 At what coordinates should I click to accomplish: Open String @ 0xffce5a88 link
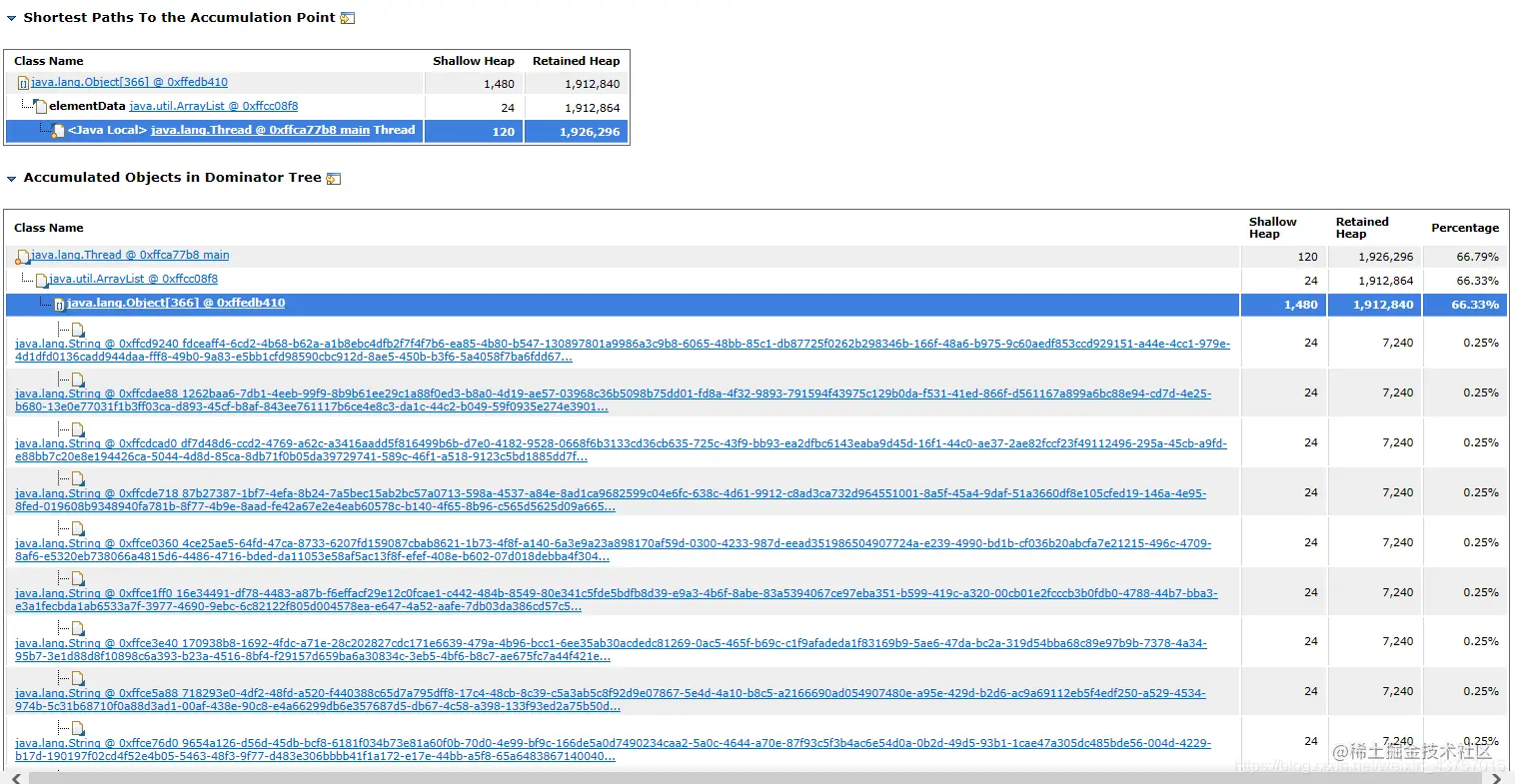click(611, 699)
